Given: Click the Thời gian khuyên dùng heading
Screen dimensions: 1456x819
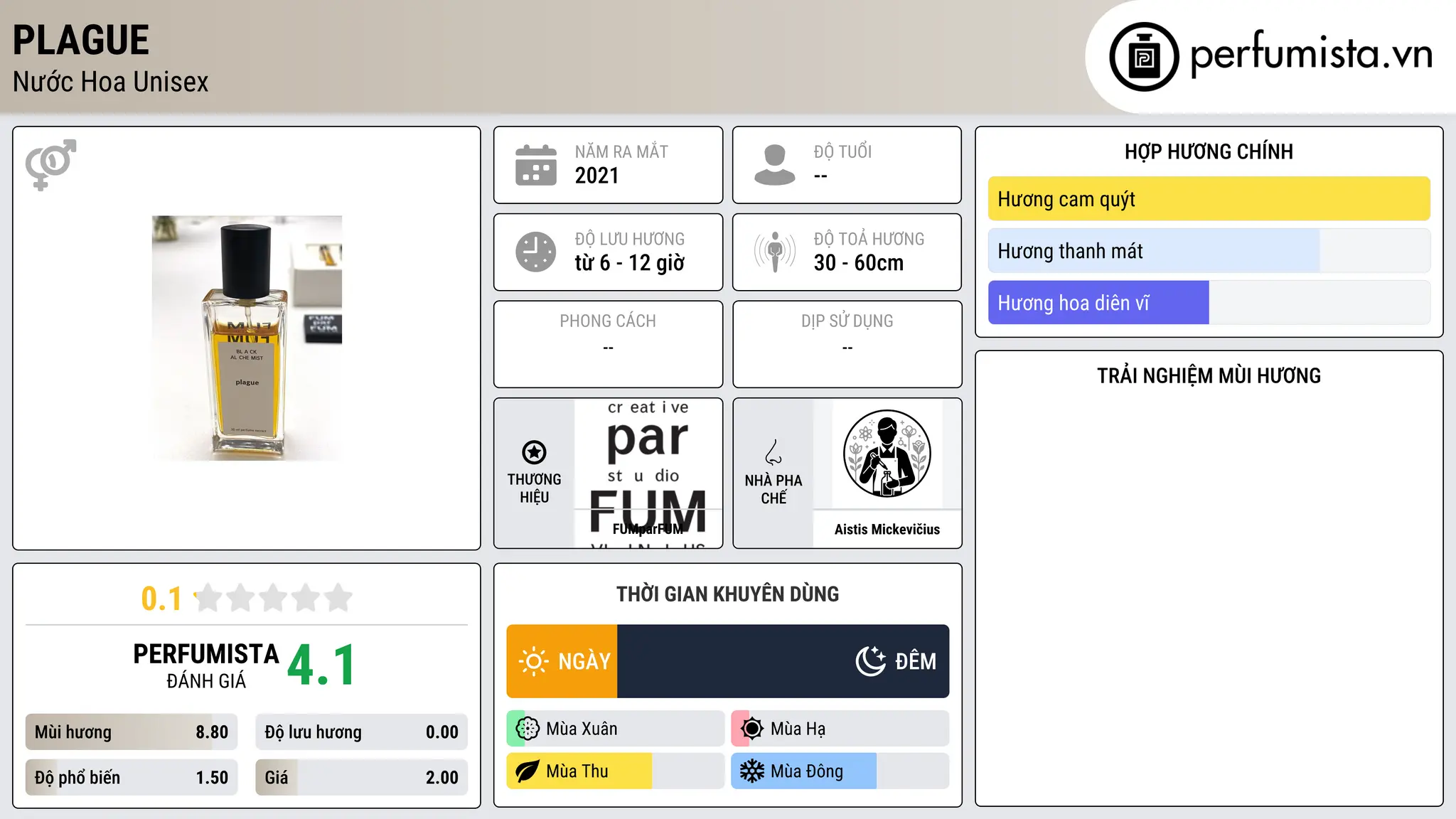Looking at the screenshot, I should [727, 594].
